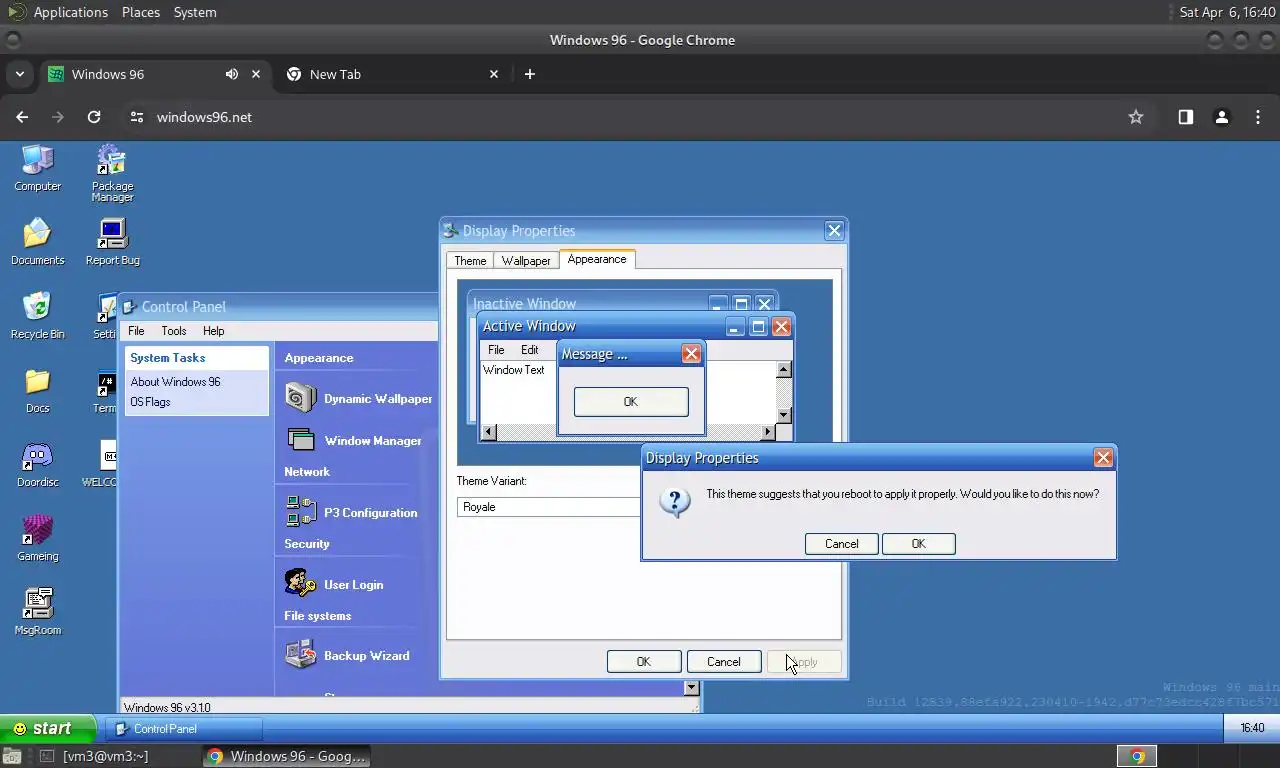Open the Chrome tab search dropdown

[19, 74]
